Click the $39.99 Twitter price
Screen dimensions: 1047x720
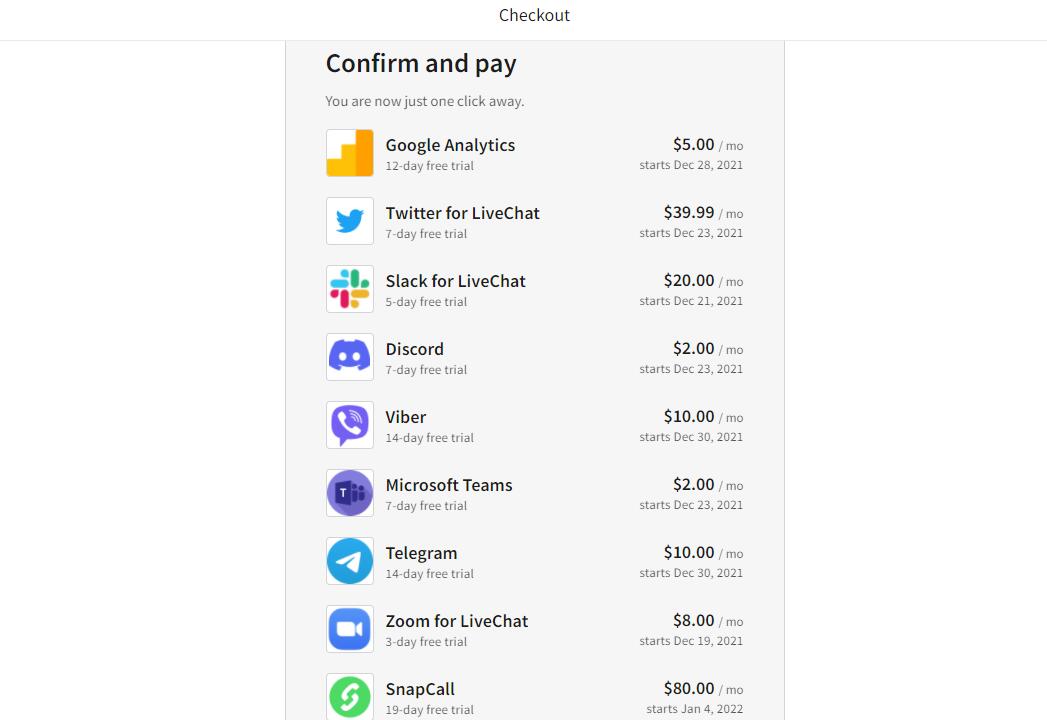[688, 212]
